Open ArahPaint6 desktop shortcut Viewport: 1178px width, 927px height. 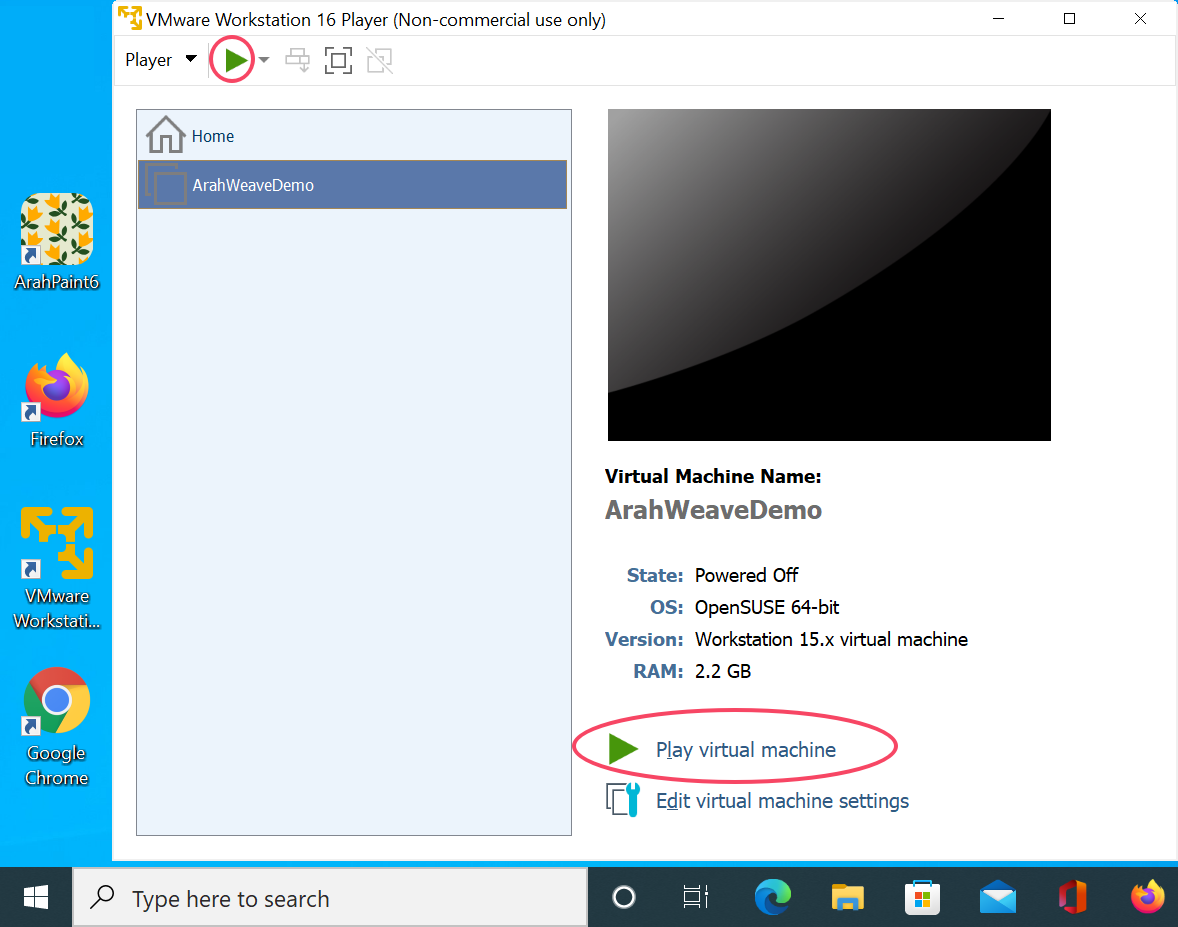(x=57, y=243)
